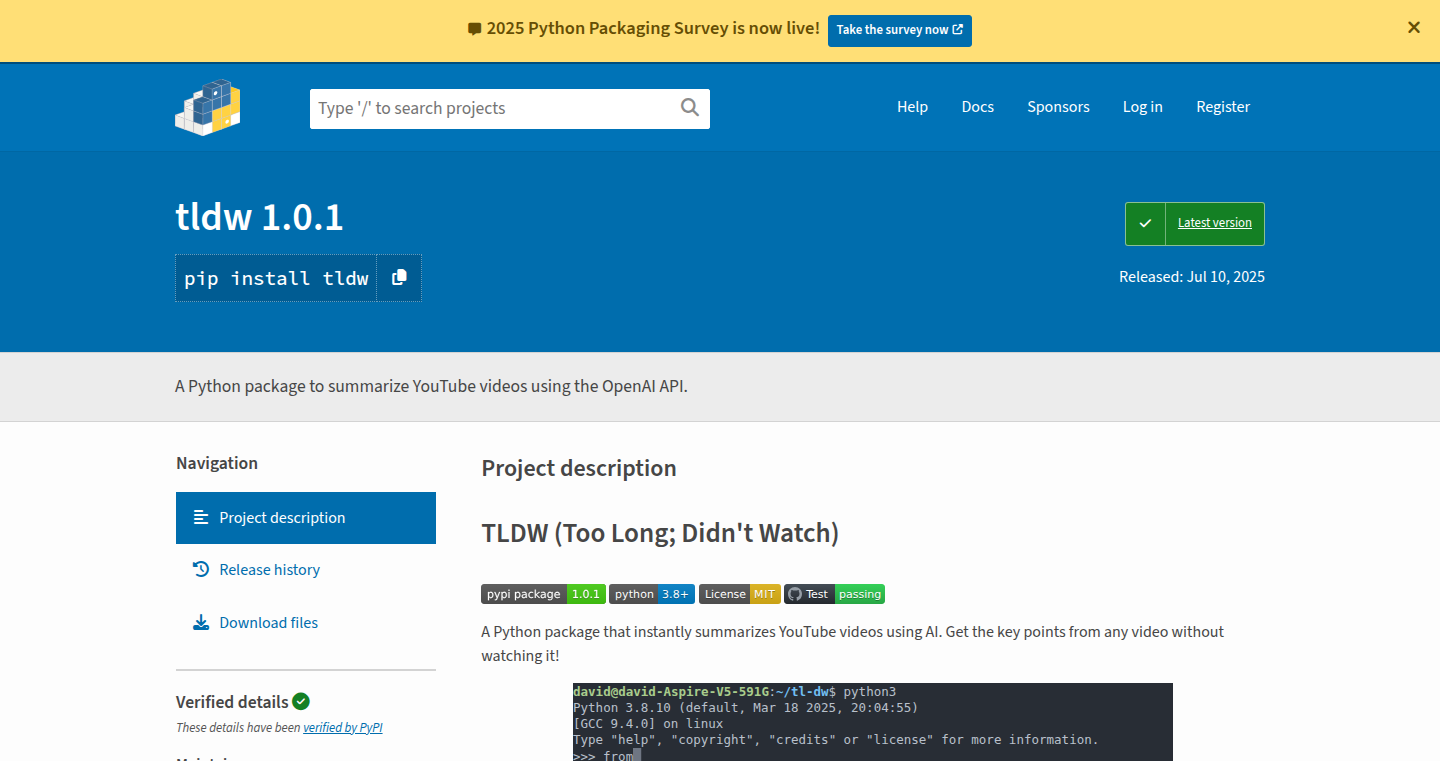This screenshot has width=1440, height=761.
Task: Click the pypi package 1.0.1 badge
Action: [543, 594]
